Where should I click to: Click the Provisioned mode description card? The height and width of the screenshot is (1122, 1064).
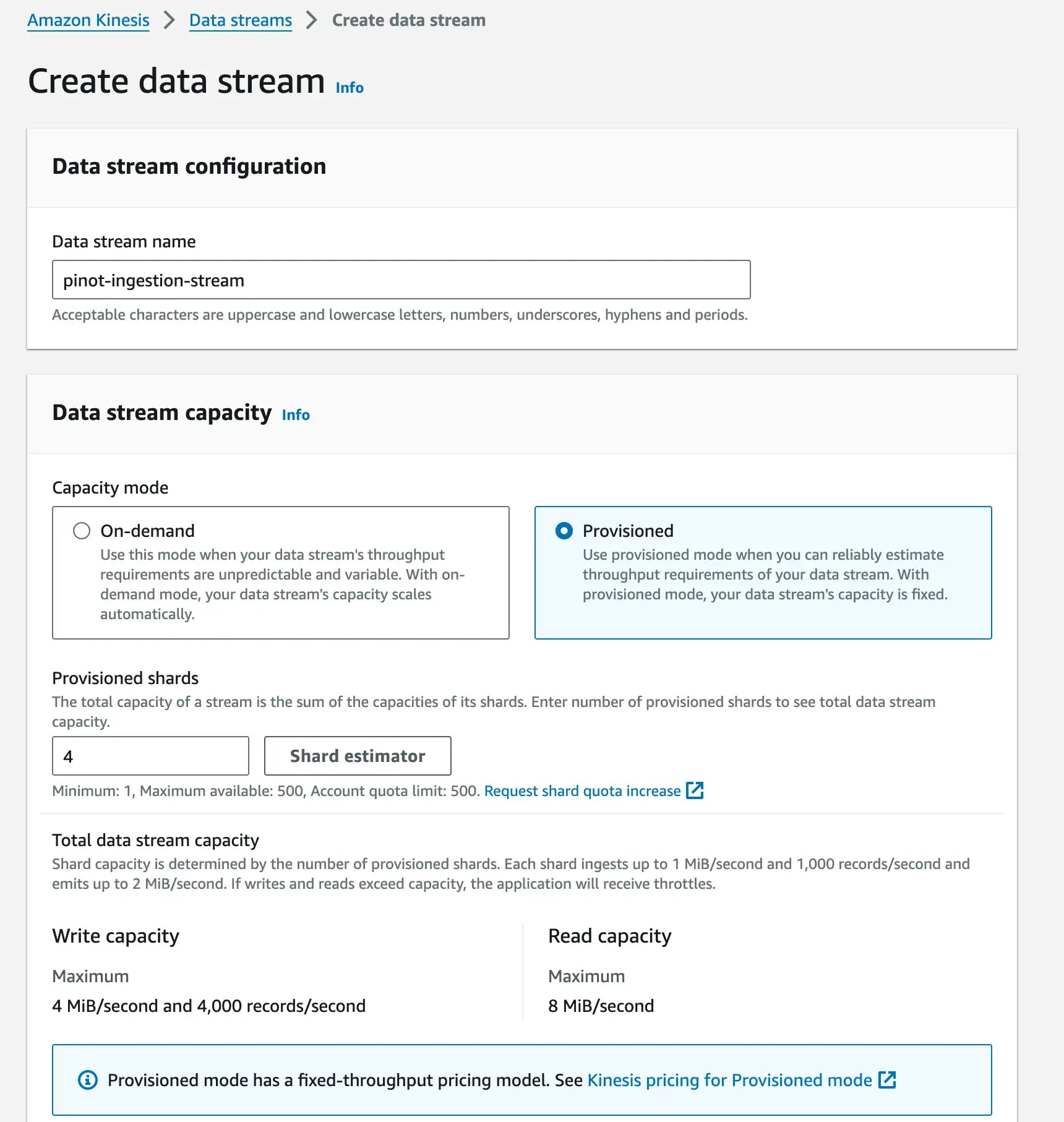tap(763, 573)
